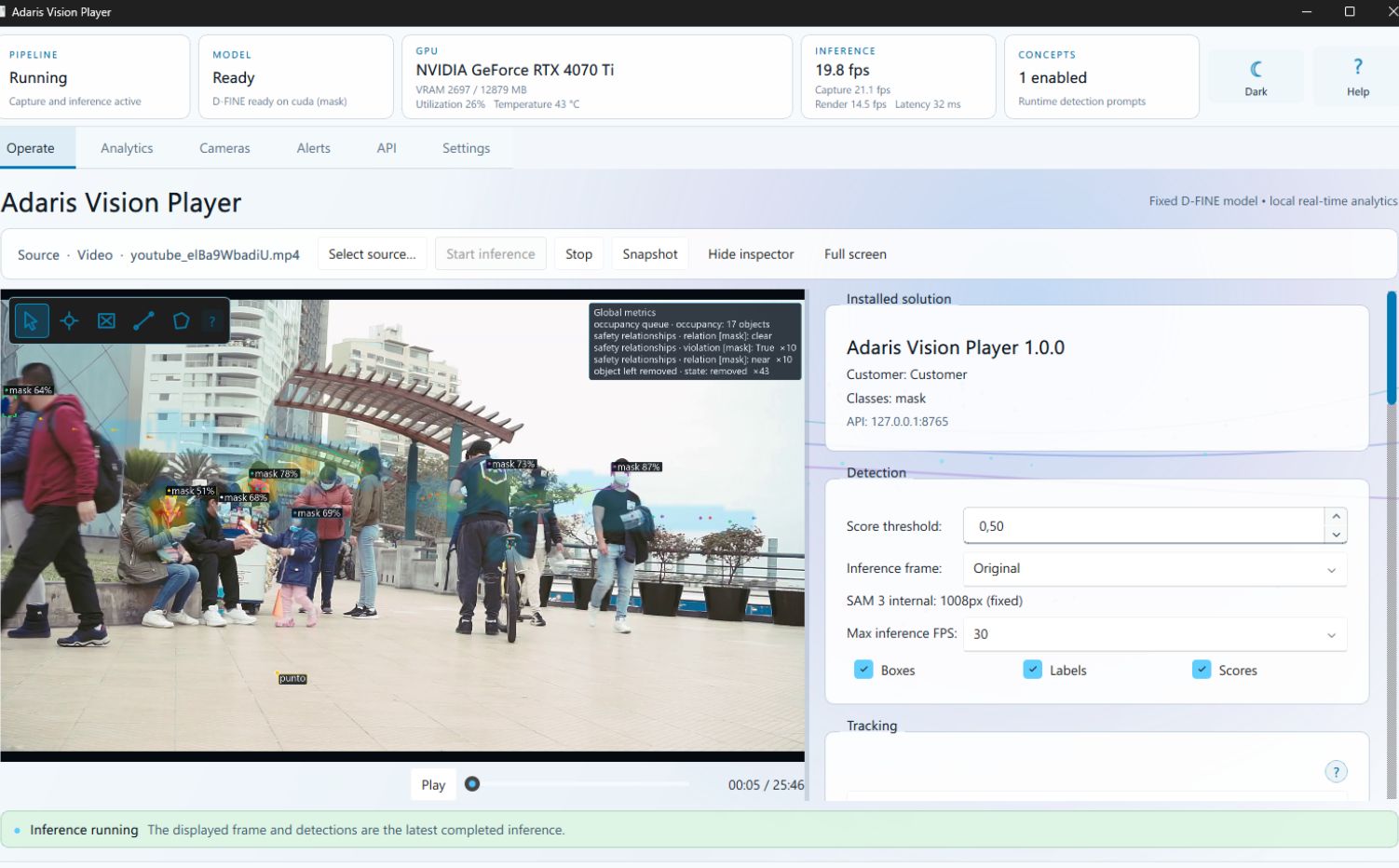Viewport: 1399px width, 868px height.
Task: Click the Tracking section help icon
Action: click(x=1336, y=771)
